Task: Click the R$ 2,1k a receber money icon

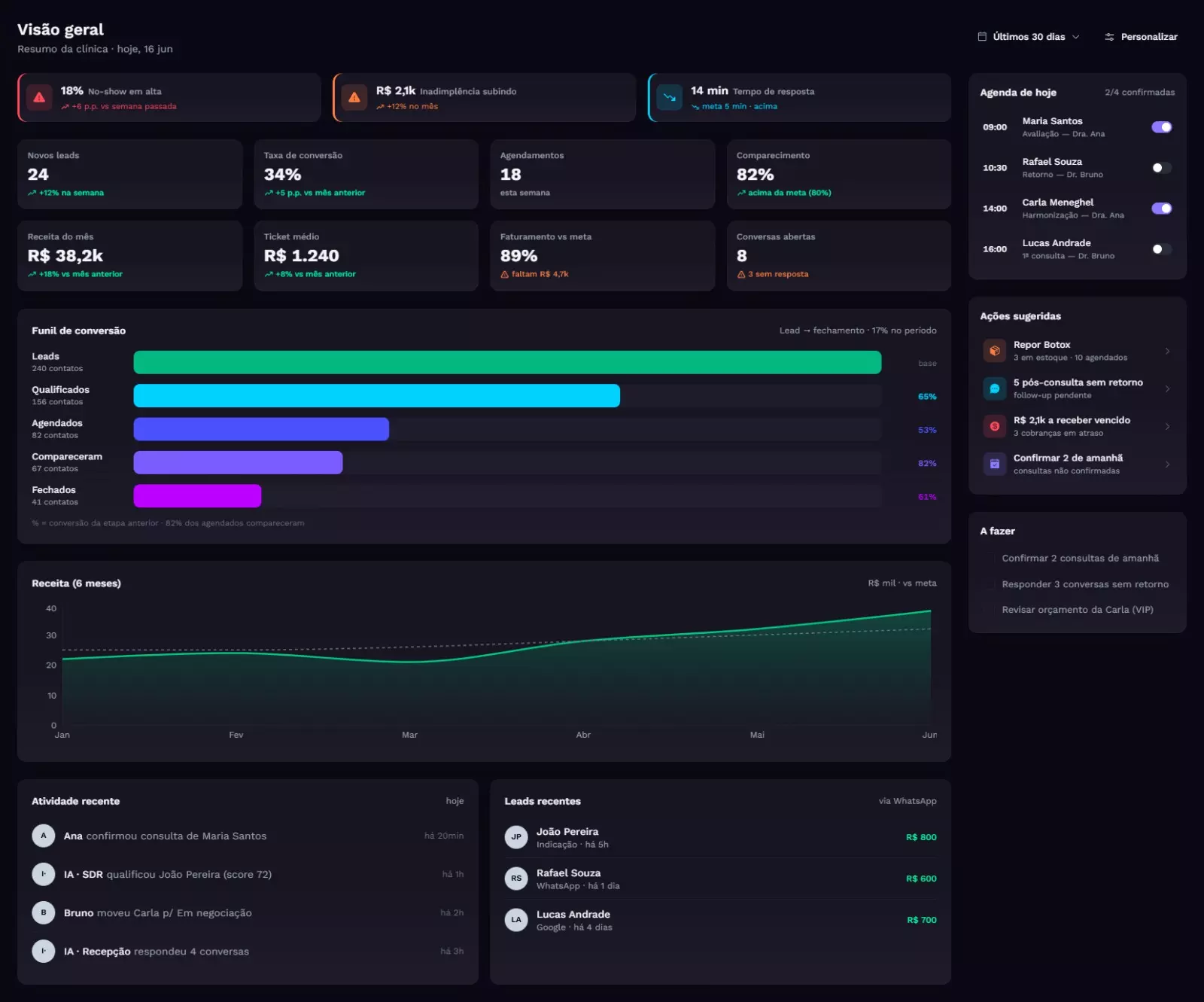Action: click(995, 426)
